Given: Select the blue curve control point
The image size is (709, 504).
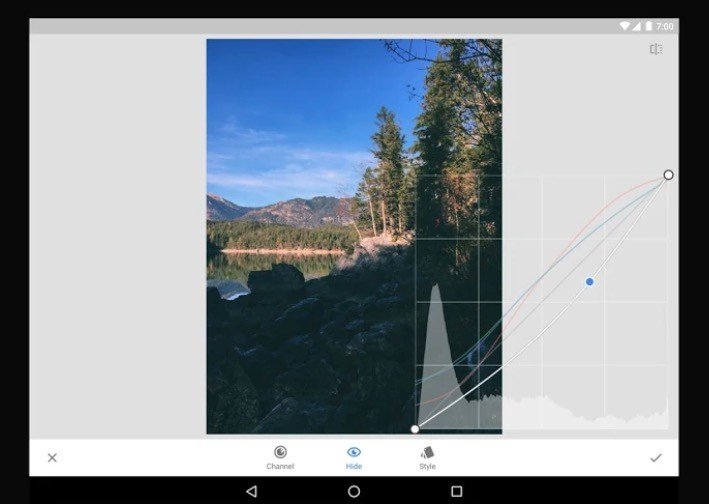Looking at the screenshot, I should 589,282.
